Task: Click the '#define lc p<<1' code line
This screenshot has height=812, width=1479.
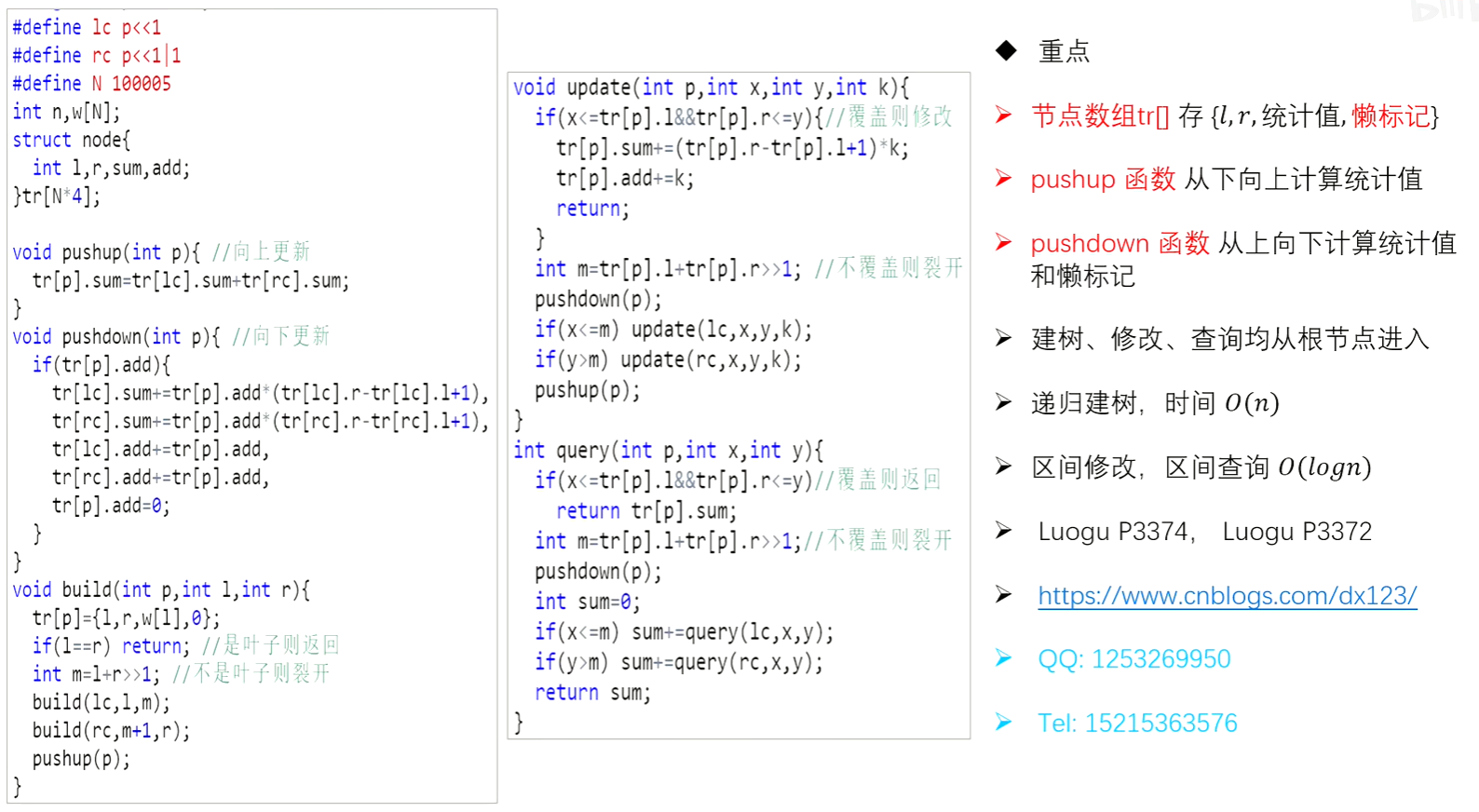Action: (86, 27)
